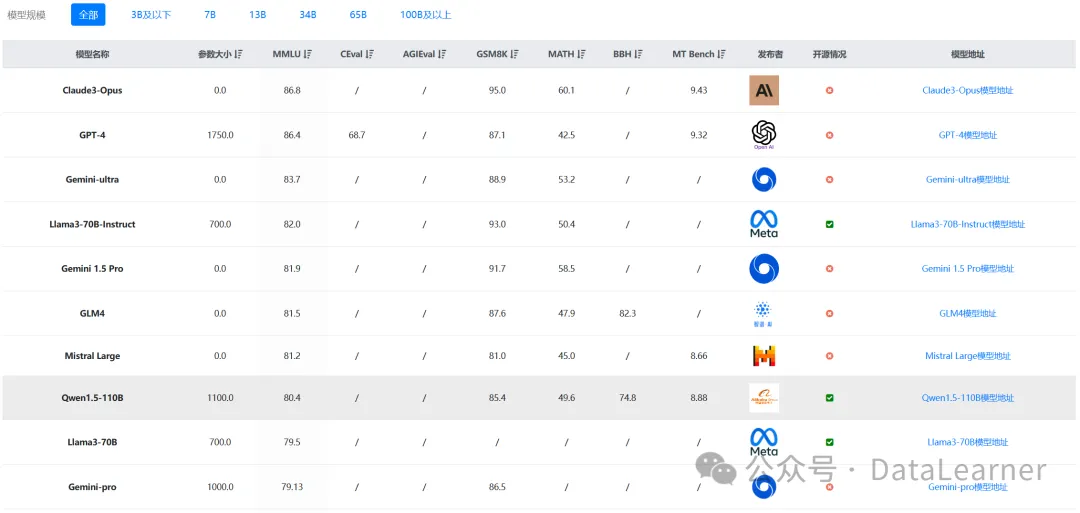
Task: Select the 全部 model size filter
Action: [x=88, y=14]
